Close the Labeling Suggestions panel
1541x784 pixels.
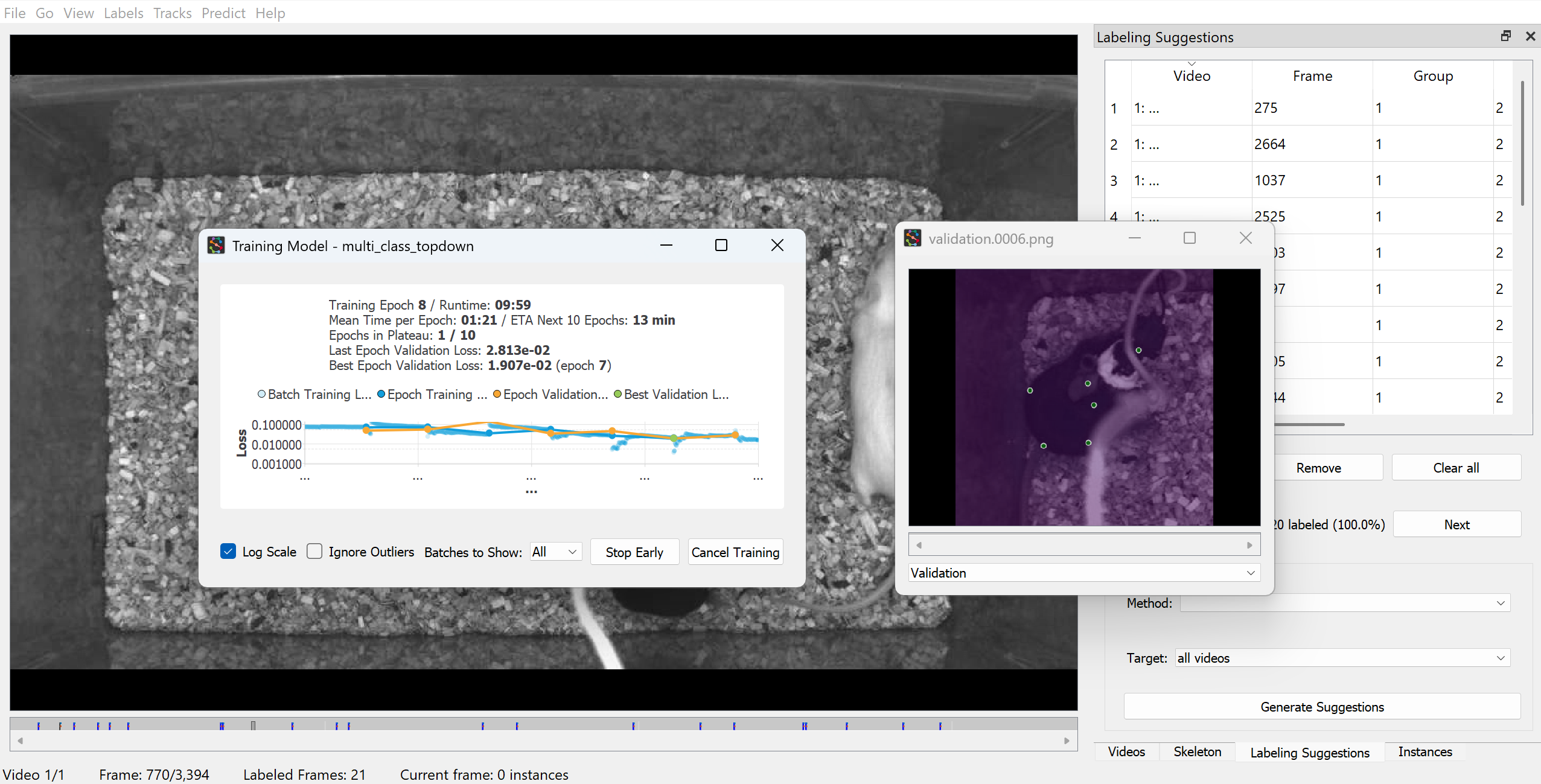pyautogui.click(x=1530, y=36)
